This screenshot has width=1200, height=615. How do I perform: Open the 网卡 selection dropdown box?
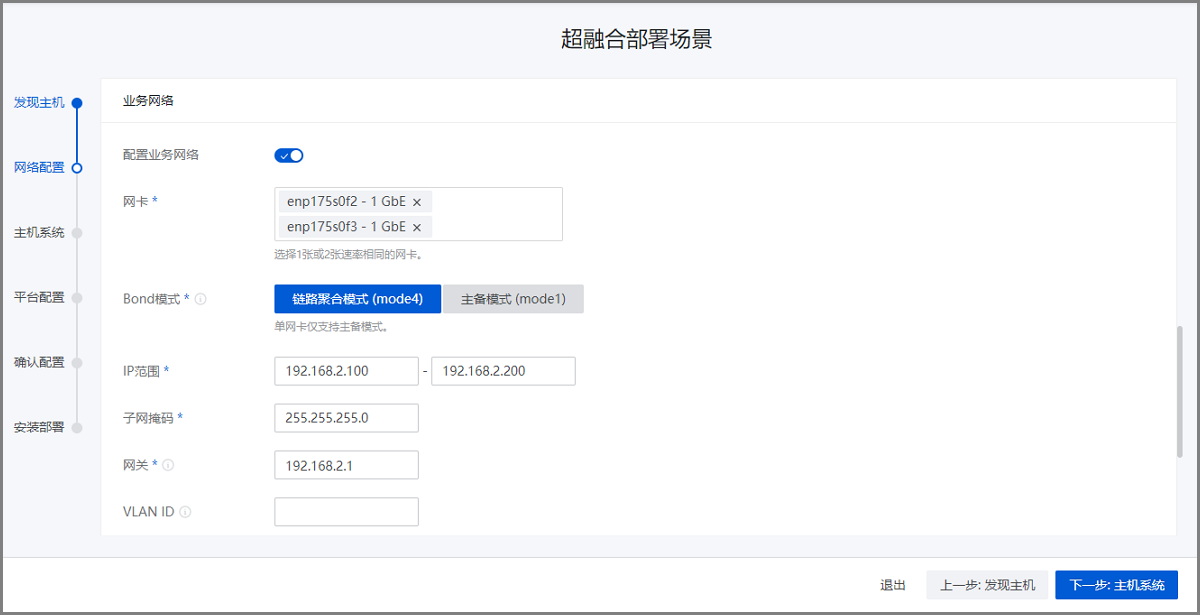[495, 214]
